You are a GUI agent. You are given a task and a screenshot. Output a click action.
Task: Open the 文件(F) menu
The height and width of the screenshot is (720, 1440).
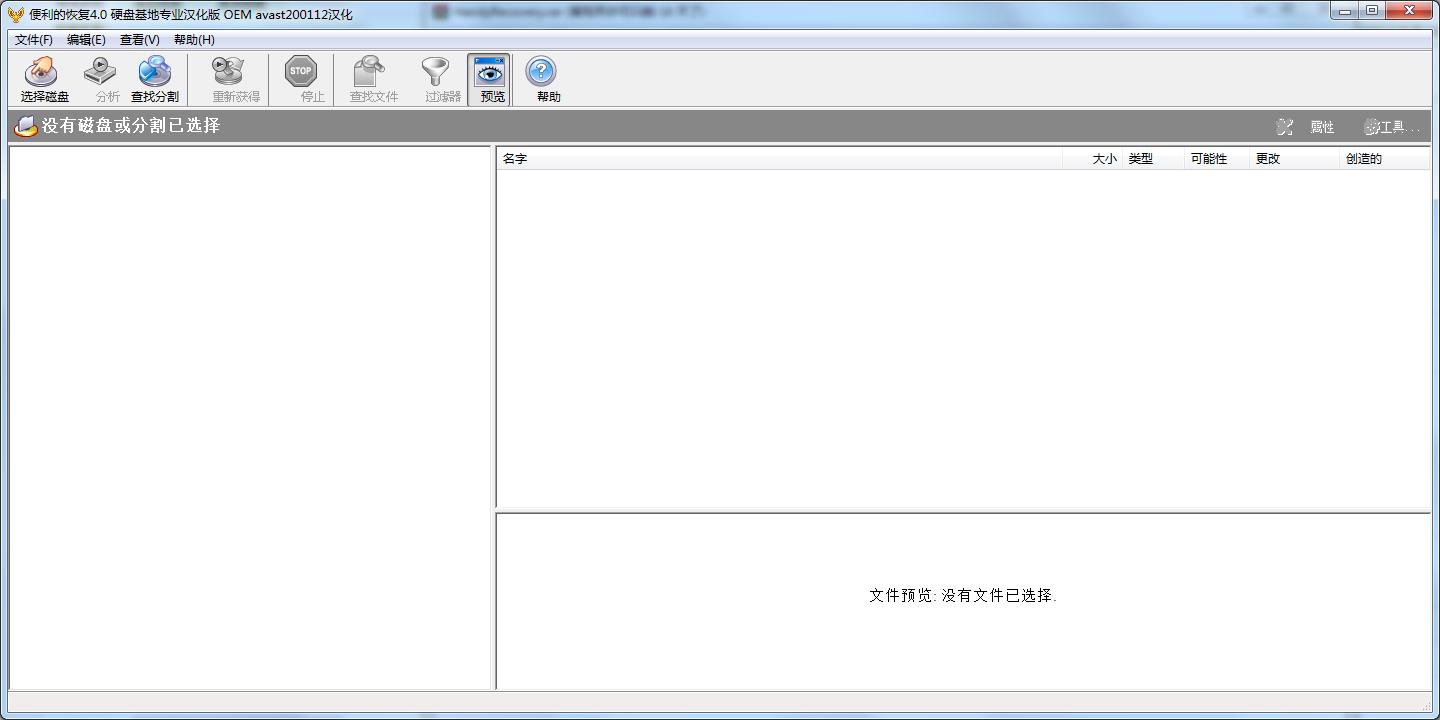pyautogui.click(x=34, y=40)
